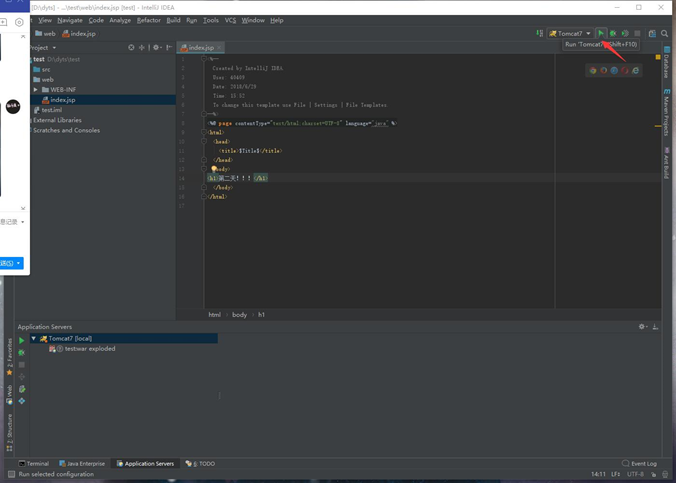Switch to the Terminal tool window

click(x=34, y=464)
